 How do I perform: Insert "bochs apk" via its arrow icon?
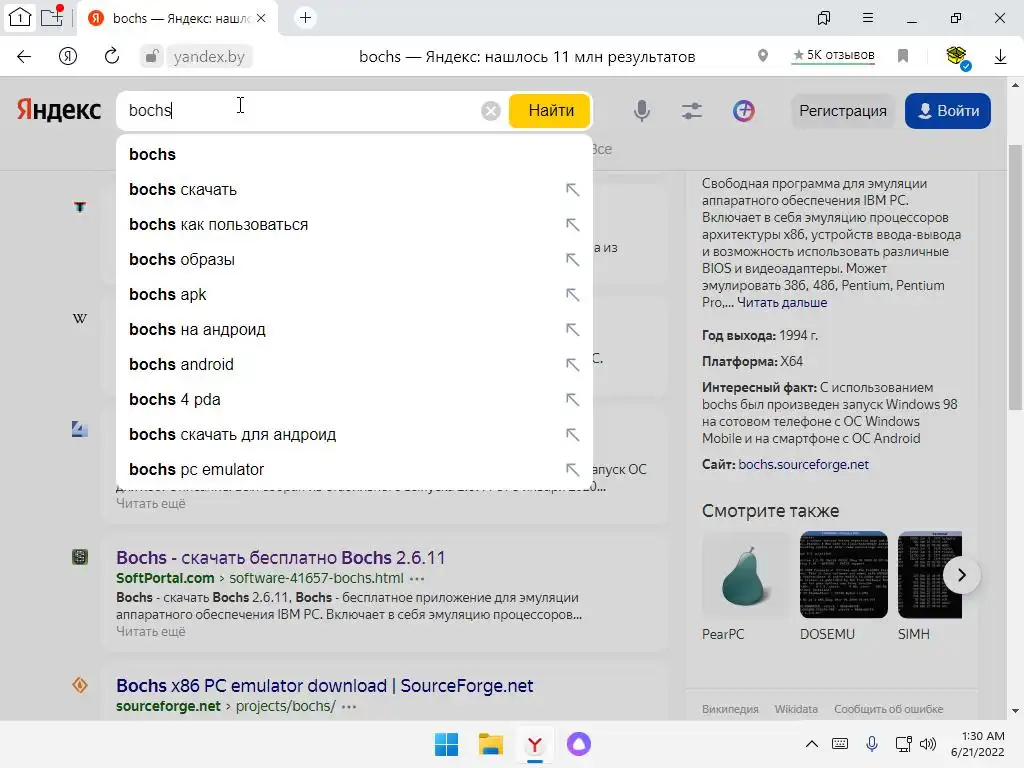click(572, 295)
